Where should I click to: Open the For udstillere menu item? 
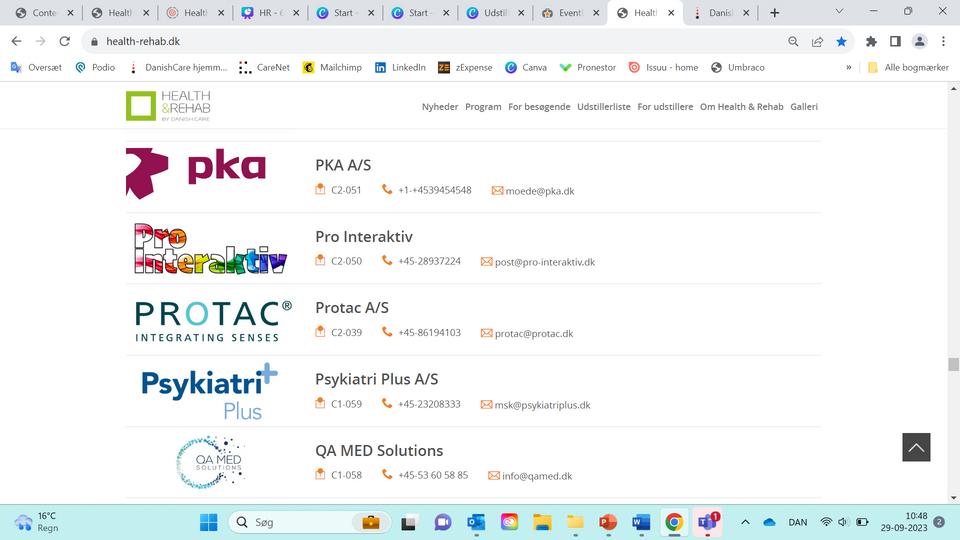665,107
